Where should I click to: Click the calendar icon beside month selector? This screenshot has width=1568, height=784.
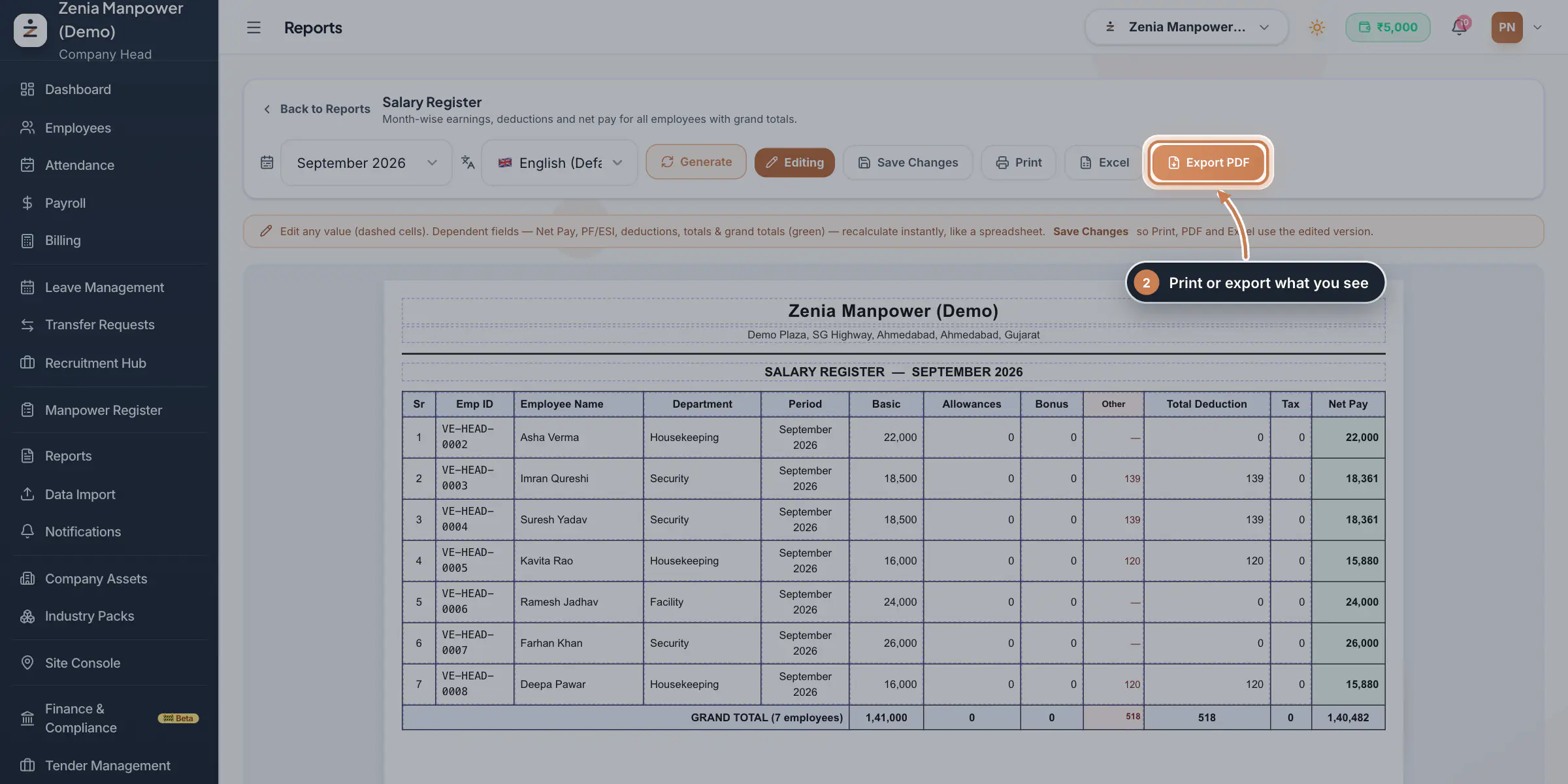267,162
